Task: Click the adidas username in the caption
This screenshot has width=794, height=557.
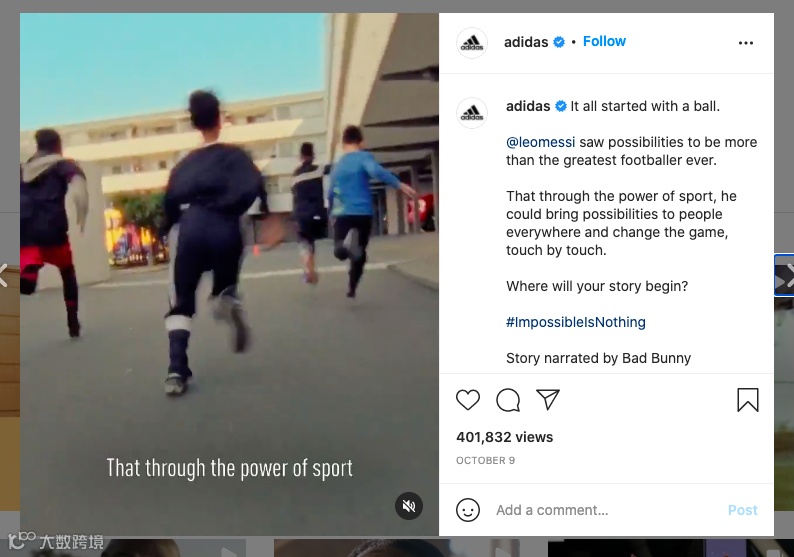Action: point(528,106)
